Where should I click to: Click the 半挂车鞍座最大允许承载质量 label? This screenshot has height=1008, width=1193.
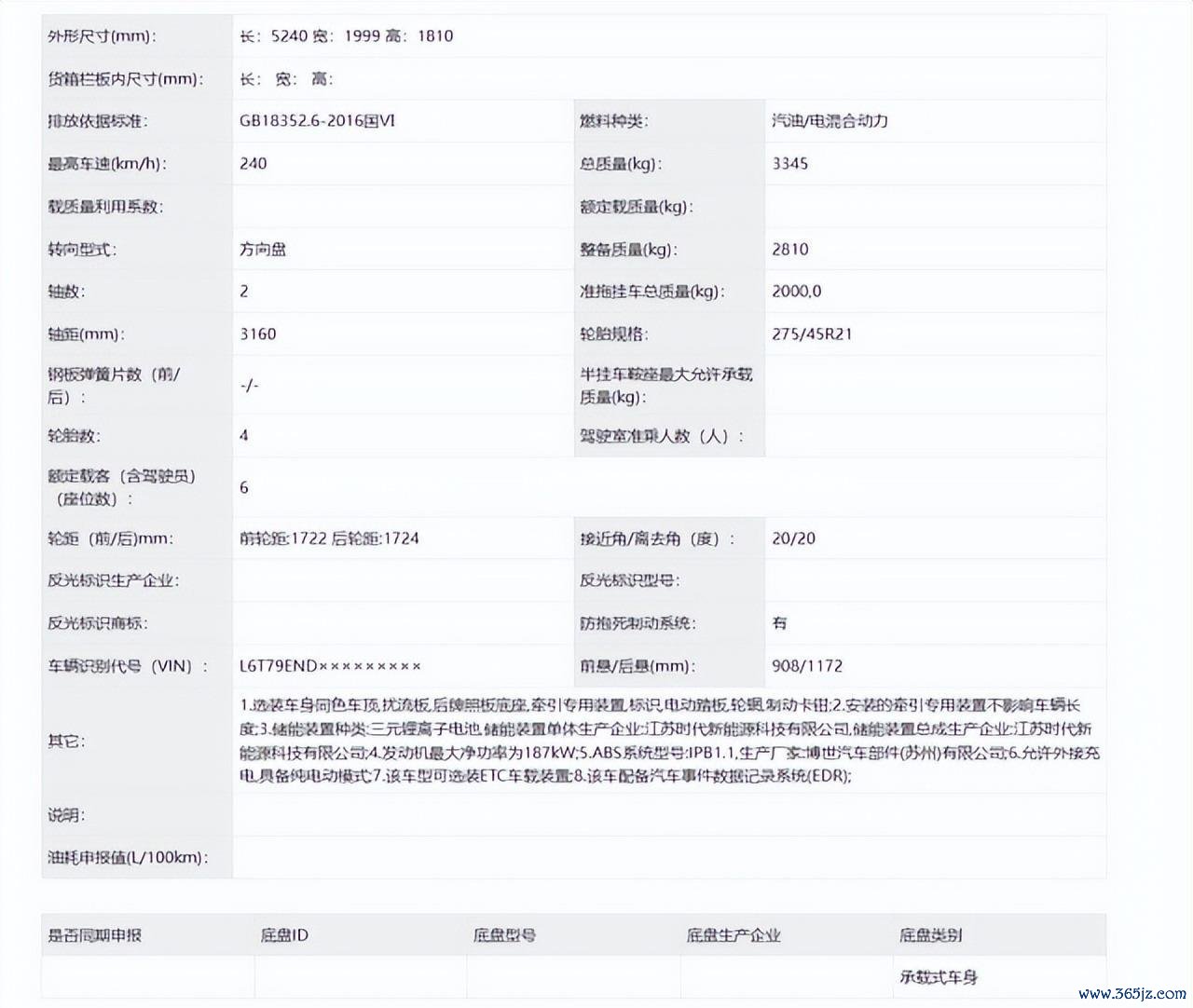(x=666, y=386)
